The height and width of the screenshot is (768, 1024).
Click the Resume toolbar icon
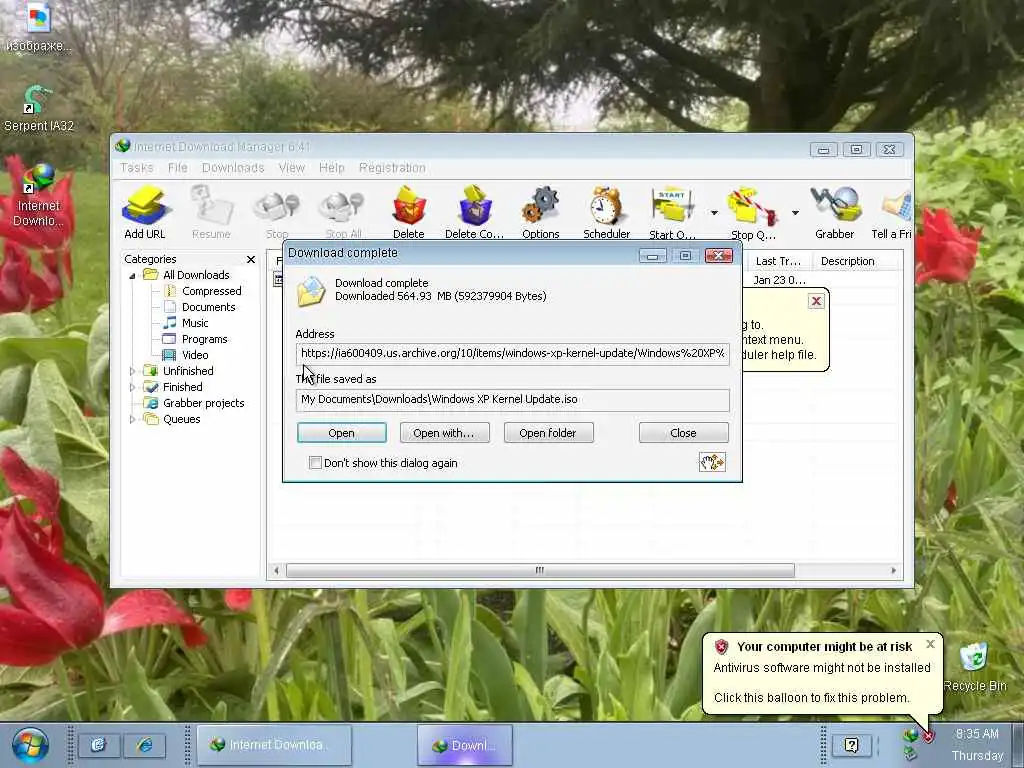(211, 212)
